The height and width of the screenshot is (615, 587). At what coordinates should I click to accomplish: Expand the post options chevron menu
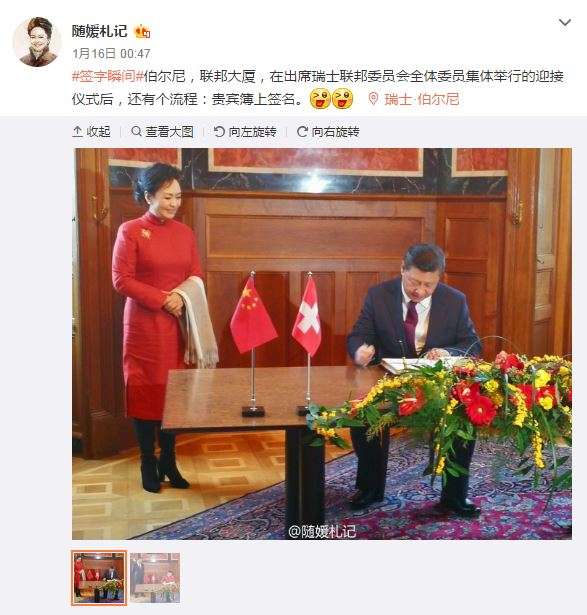565,22
